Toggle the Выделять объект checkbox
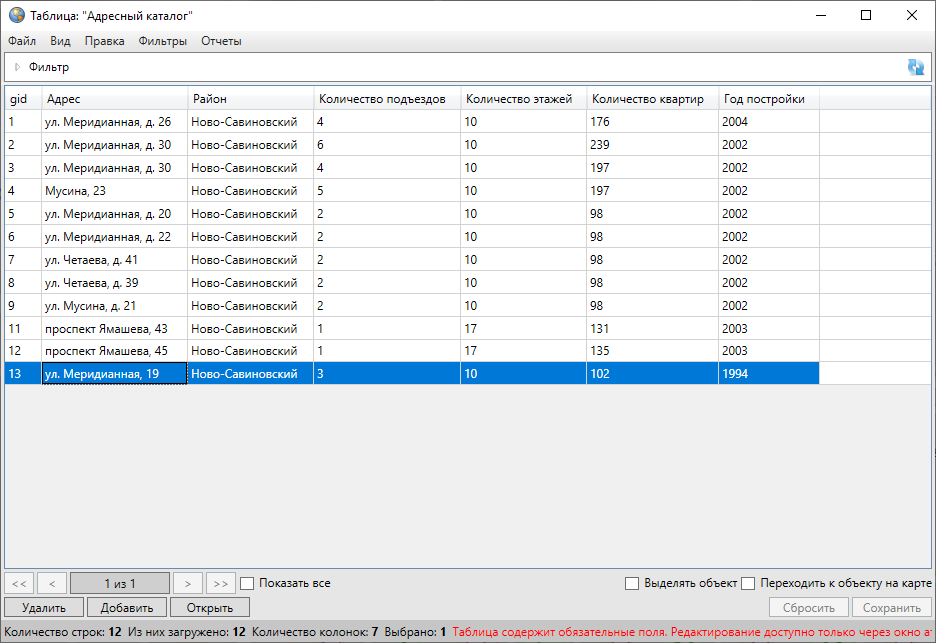 point(632,583)
